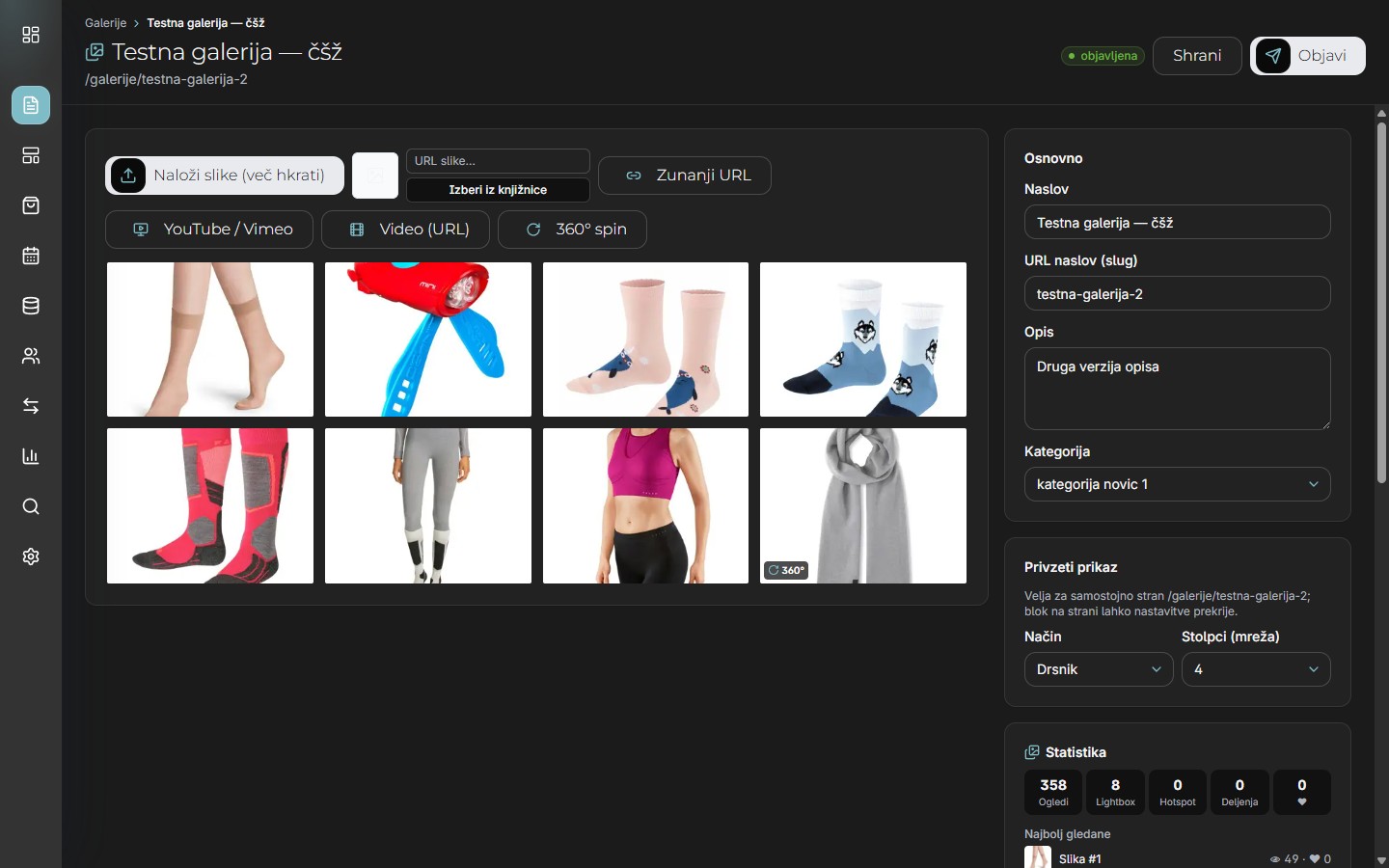1389x868 pixels.
Task: Click the upload icon beside Naloži slike
Action: [x=128, y=176]
